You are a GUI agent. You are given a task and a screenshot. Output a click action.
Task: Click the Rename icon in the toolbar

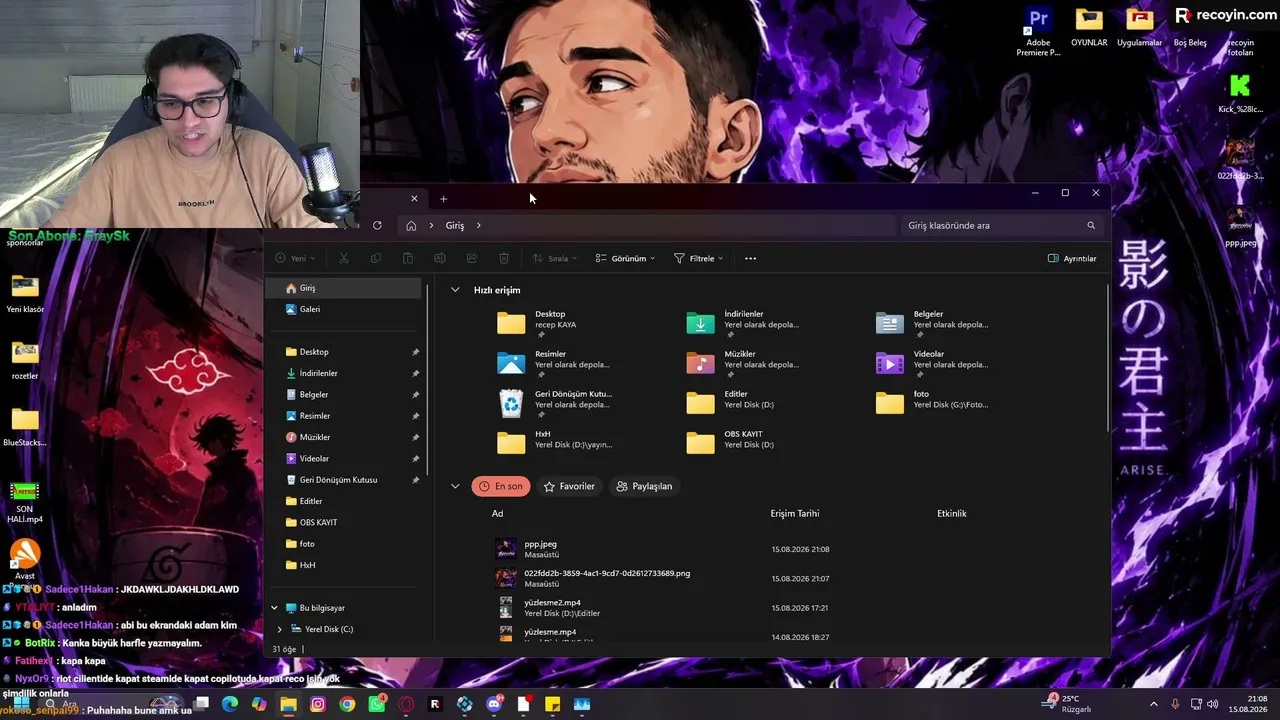[x=439, y=258]
